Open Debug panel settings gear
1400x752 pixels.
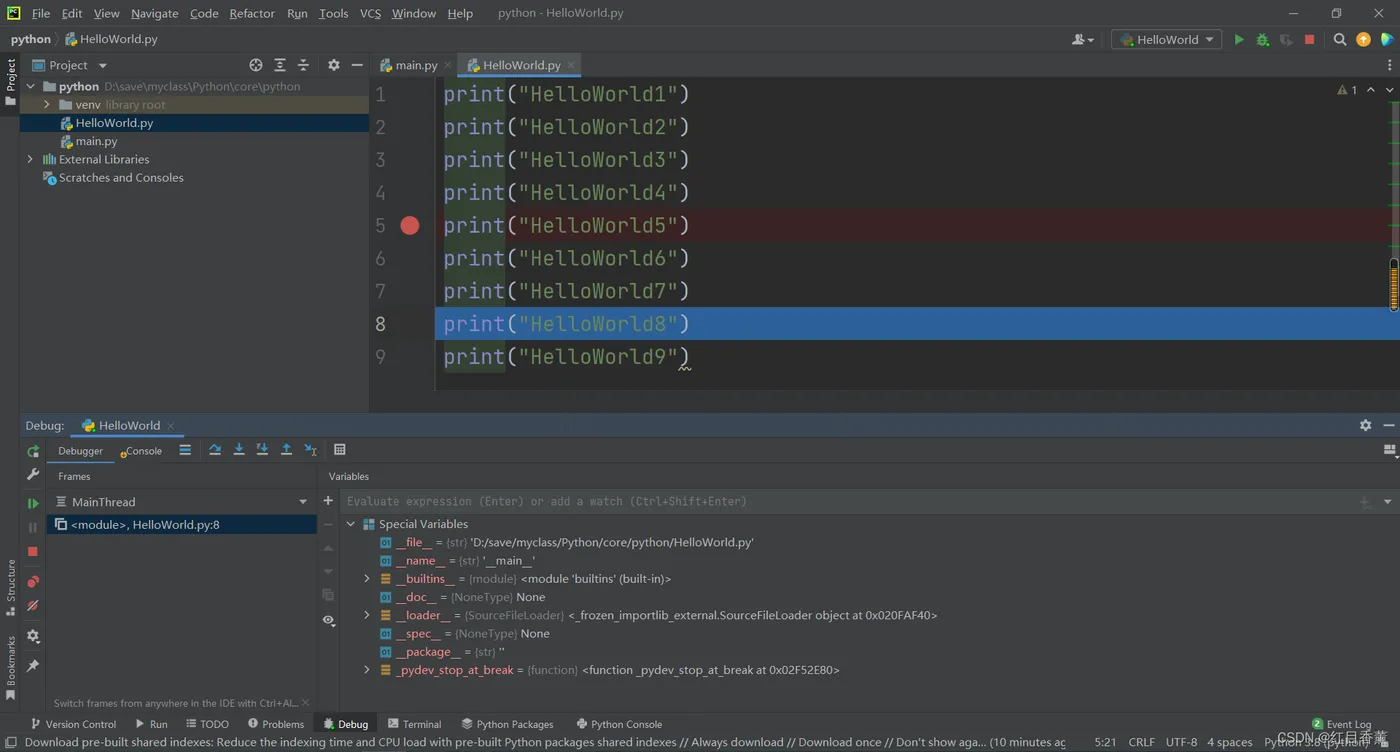(1365, 425)
